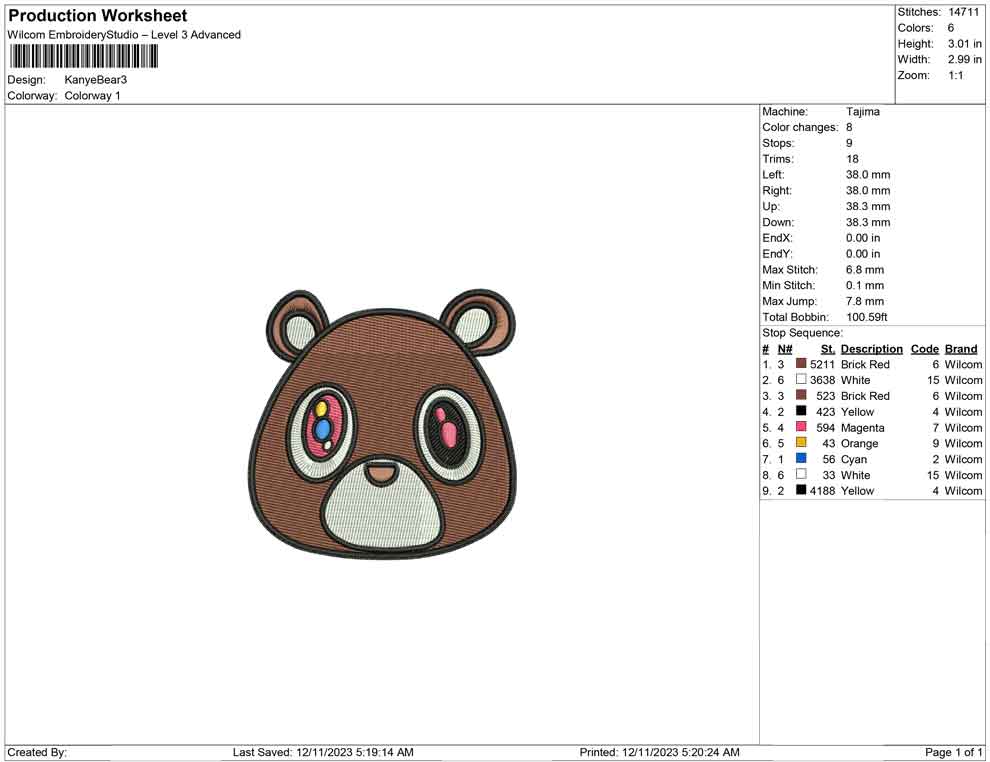Click the Kanye bear embroidery design preview
The height and width of the screenshot is (762, 990).
pyautogui.click(x=382, y=425)
